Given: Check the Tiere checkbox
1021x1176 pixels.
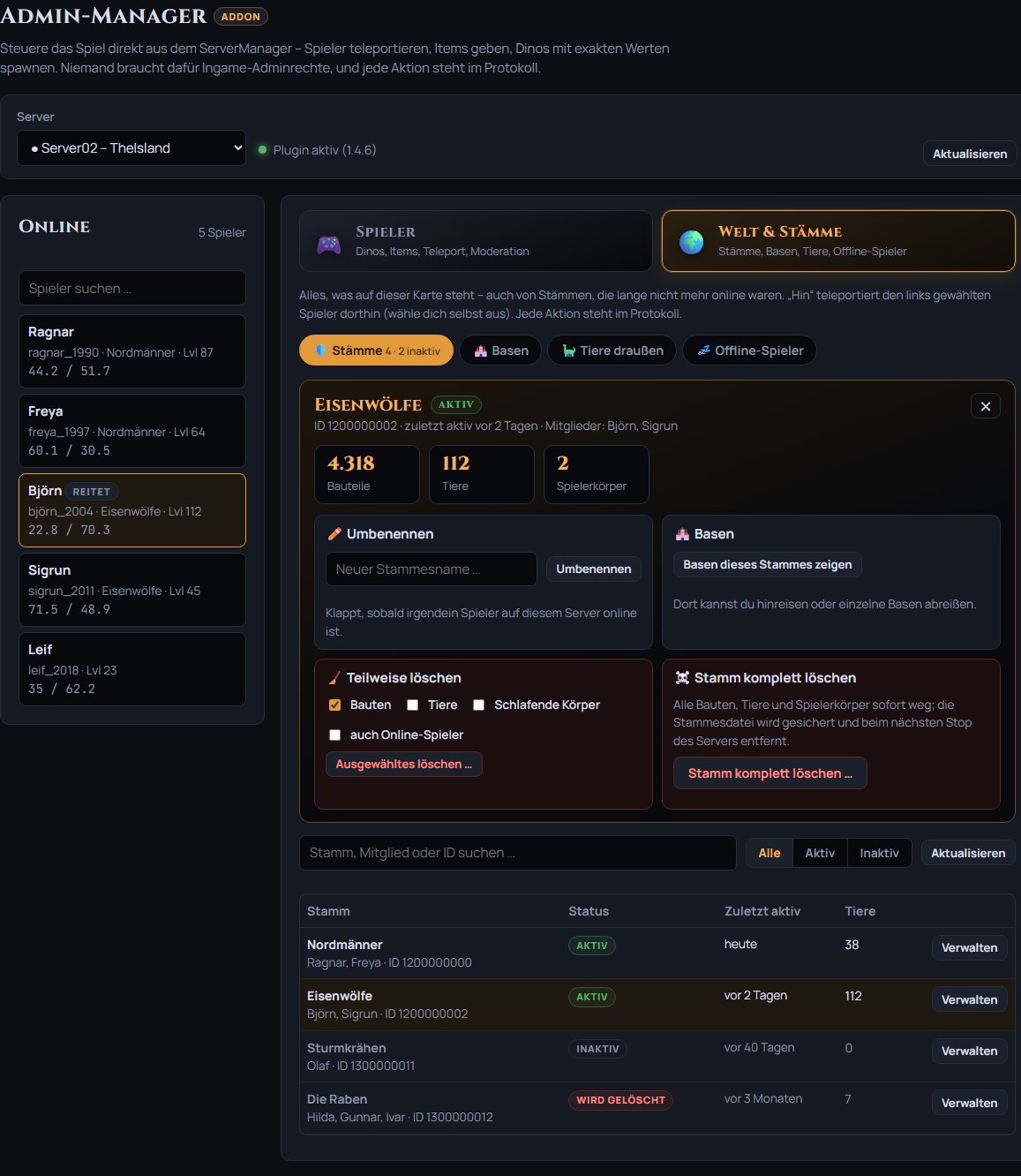Looking at the screenshot, I should (x=412, y=705).
